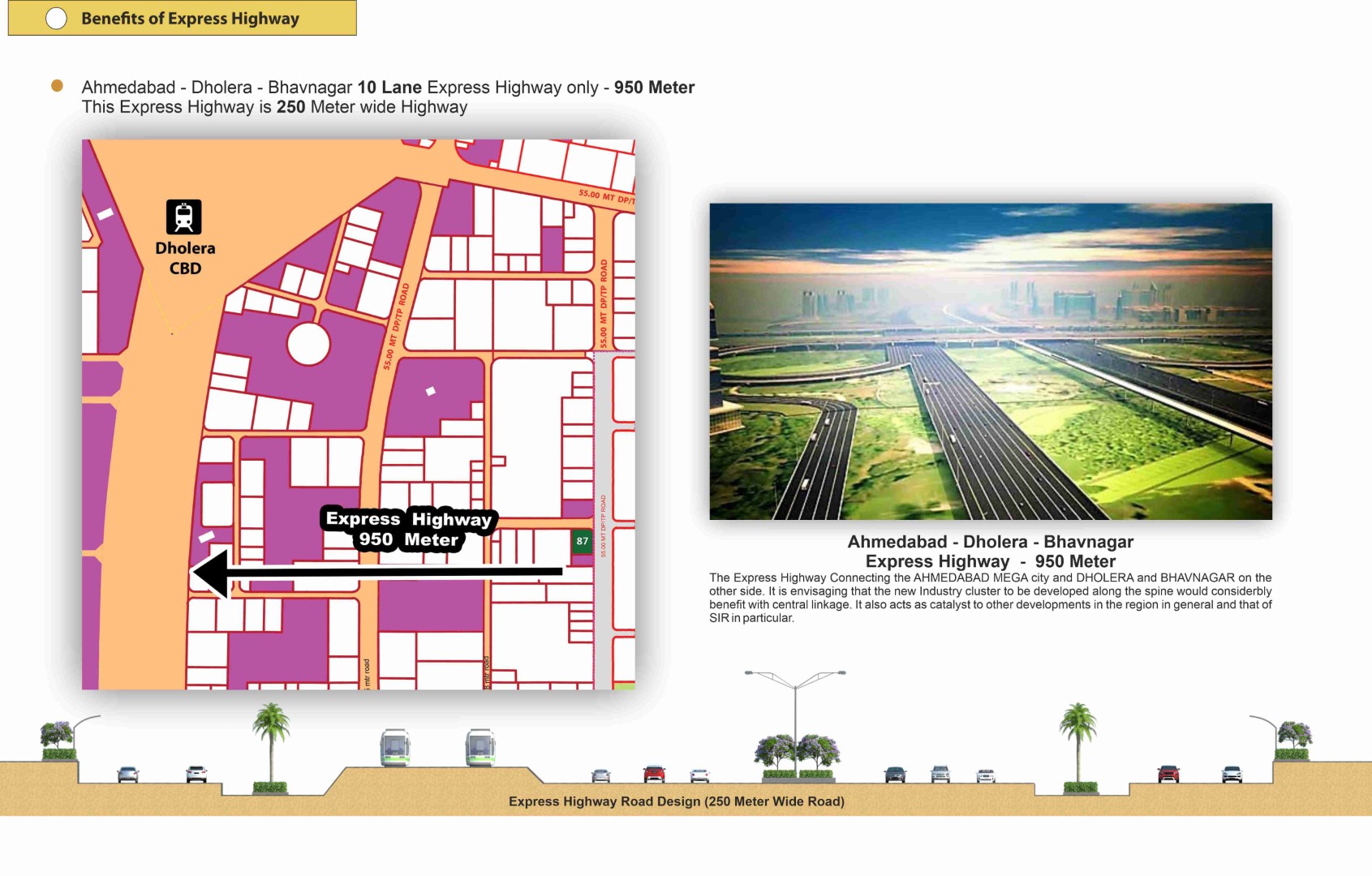Select the left tram in the road design
This screenshot has height=876, width=1372.
coord(395,747)
